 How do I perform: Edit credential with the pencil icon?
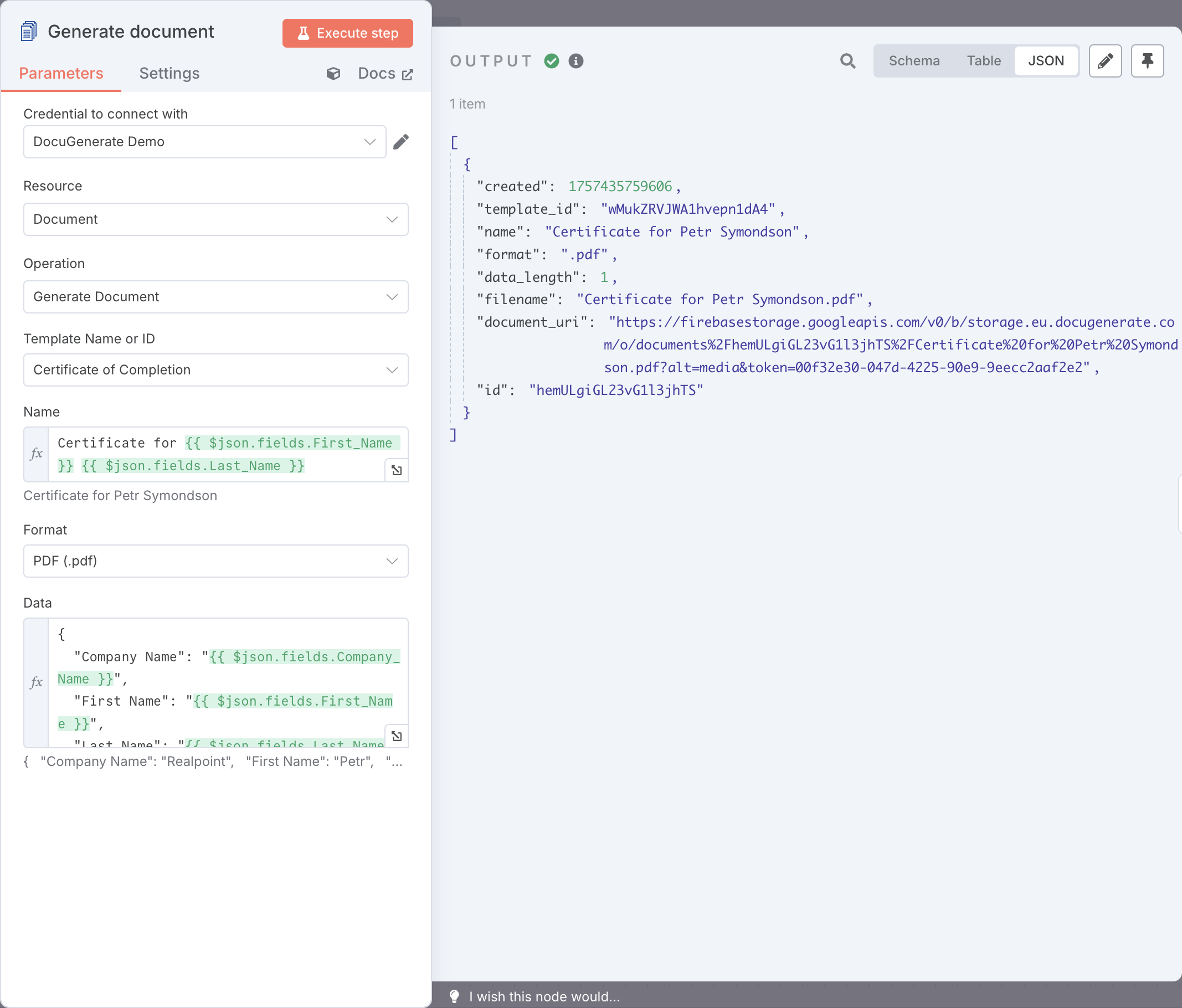[x=401, y=141]
